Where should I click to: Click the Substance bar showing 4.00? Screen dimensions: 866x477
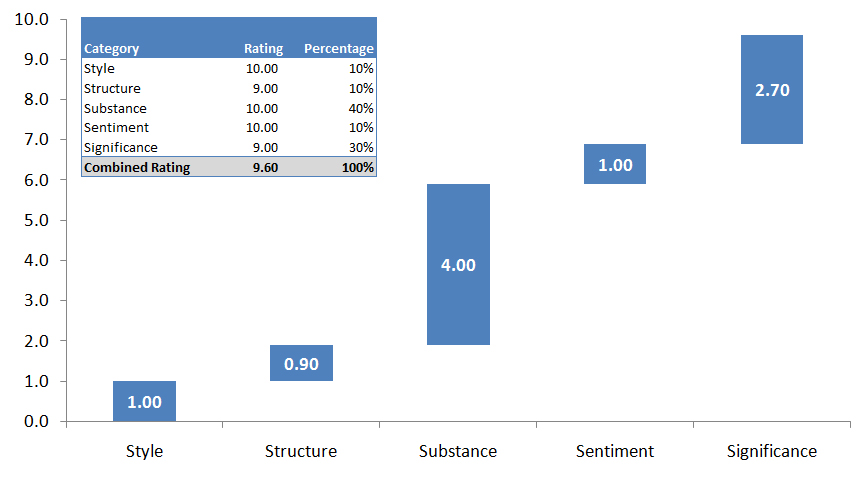[458, 265]
